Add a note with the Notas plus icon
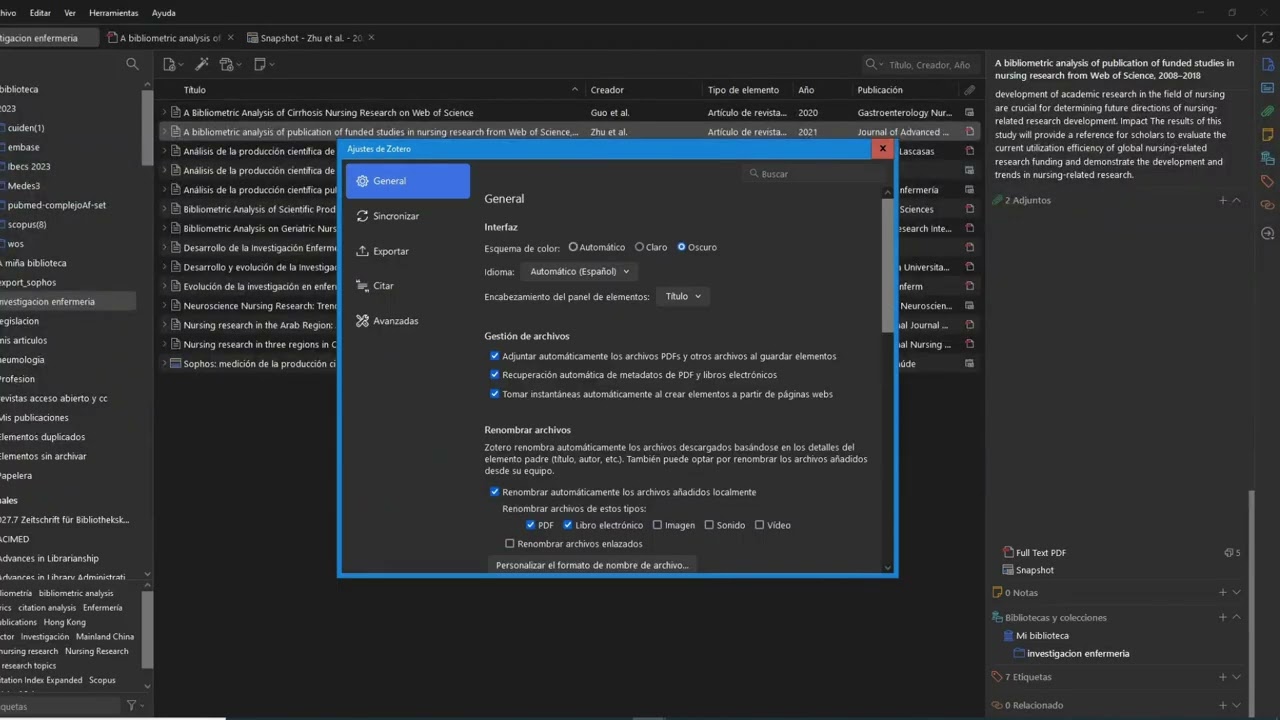This screenshot has height=720, width=1280. coord(1222,592)
